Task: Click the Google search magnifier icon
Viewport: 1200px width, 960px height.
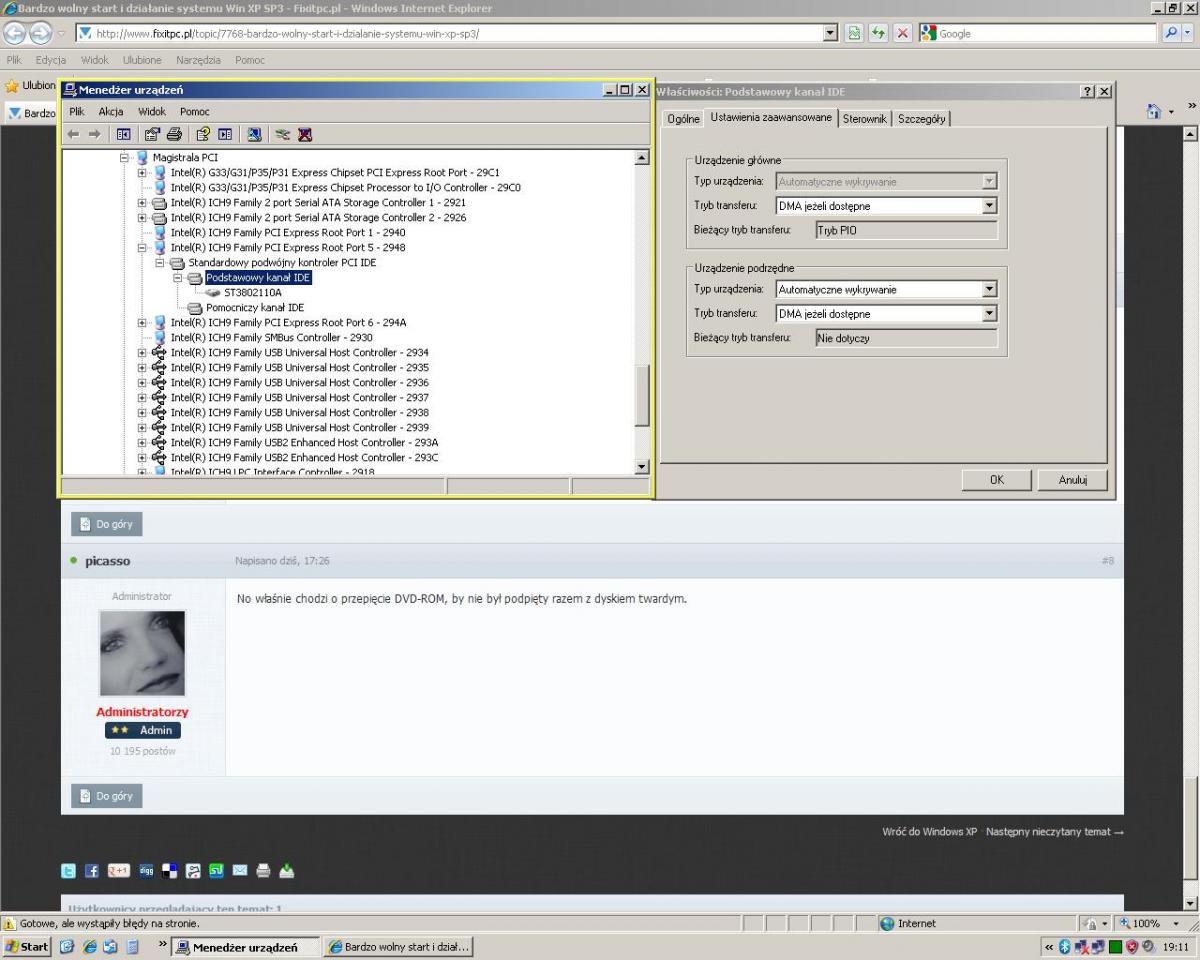Action: click(x=1169, y=34)
